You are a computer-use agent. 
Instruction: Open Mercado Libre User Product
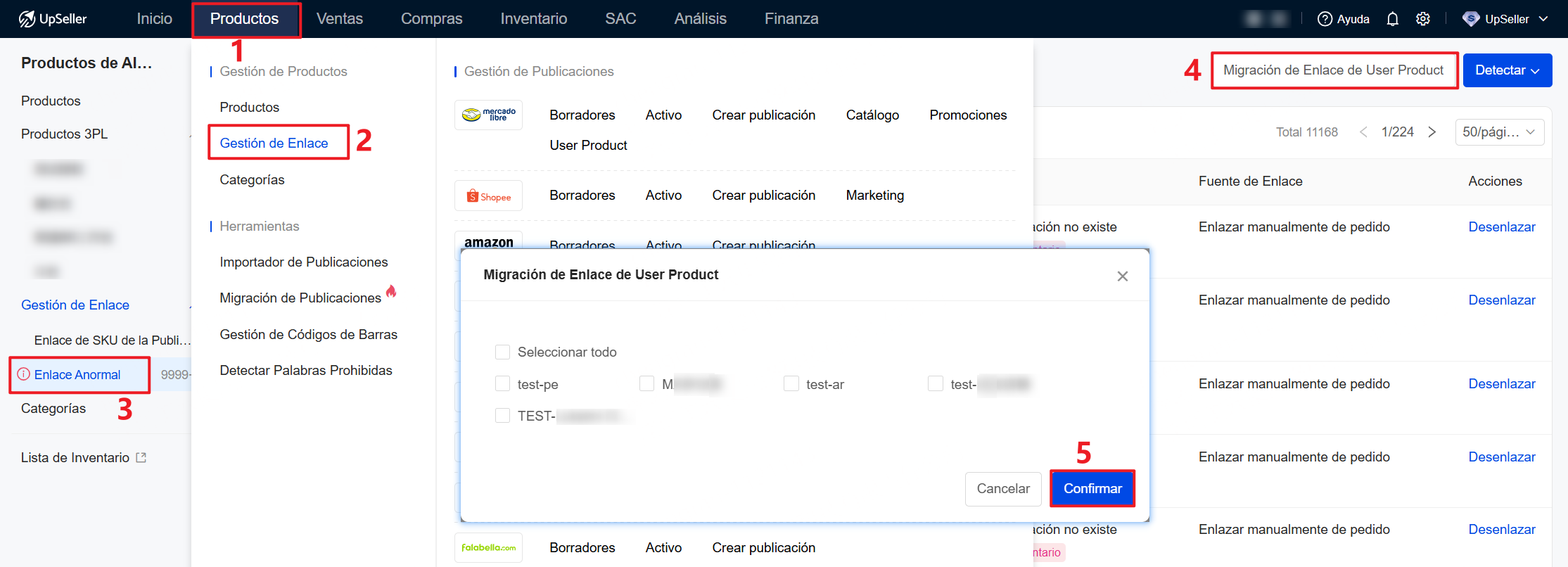click(x=589, y=145)
